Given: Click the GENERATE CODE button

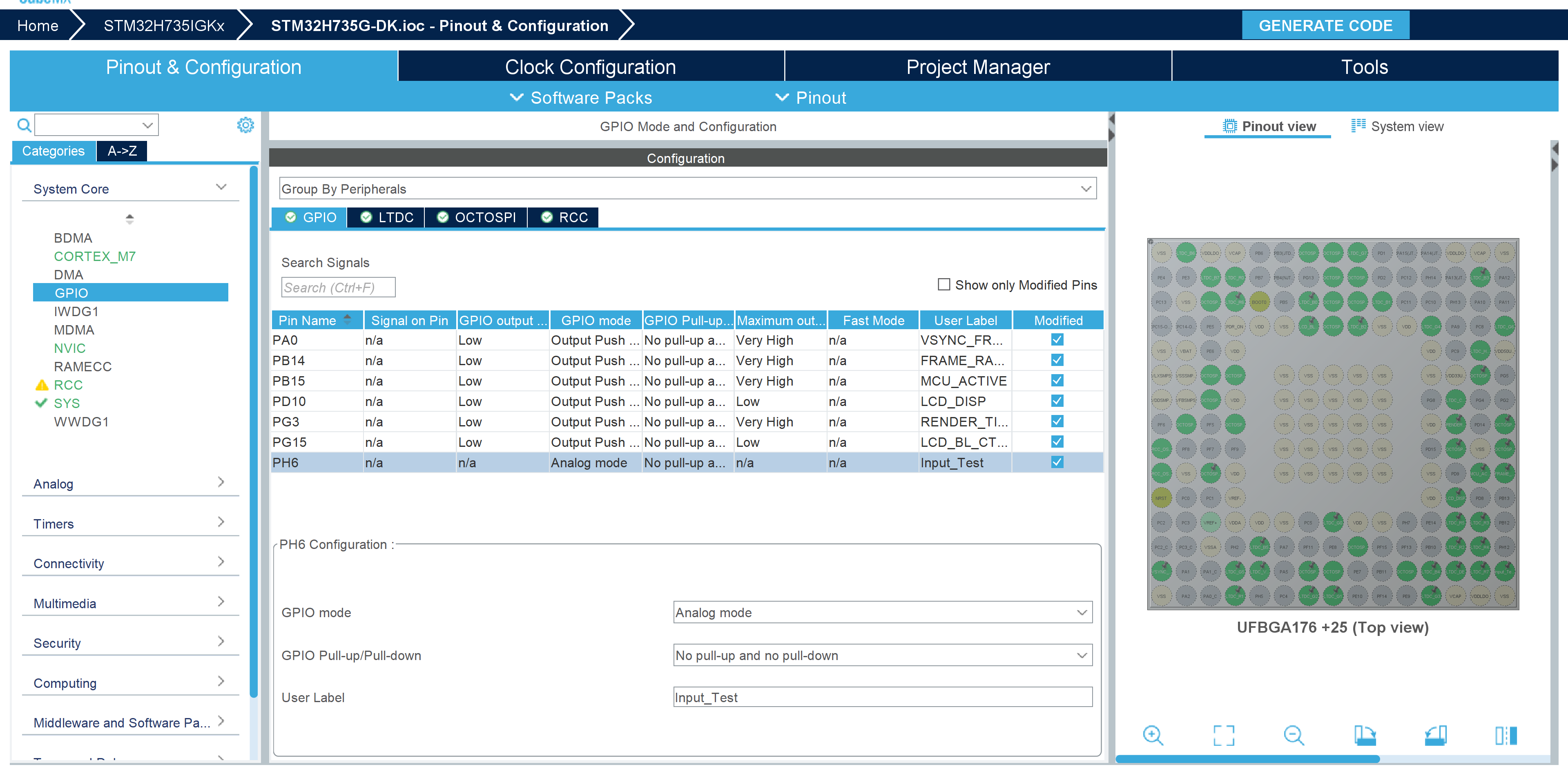Looking at the screenshot, I should click(1325, 26).
